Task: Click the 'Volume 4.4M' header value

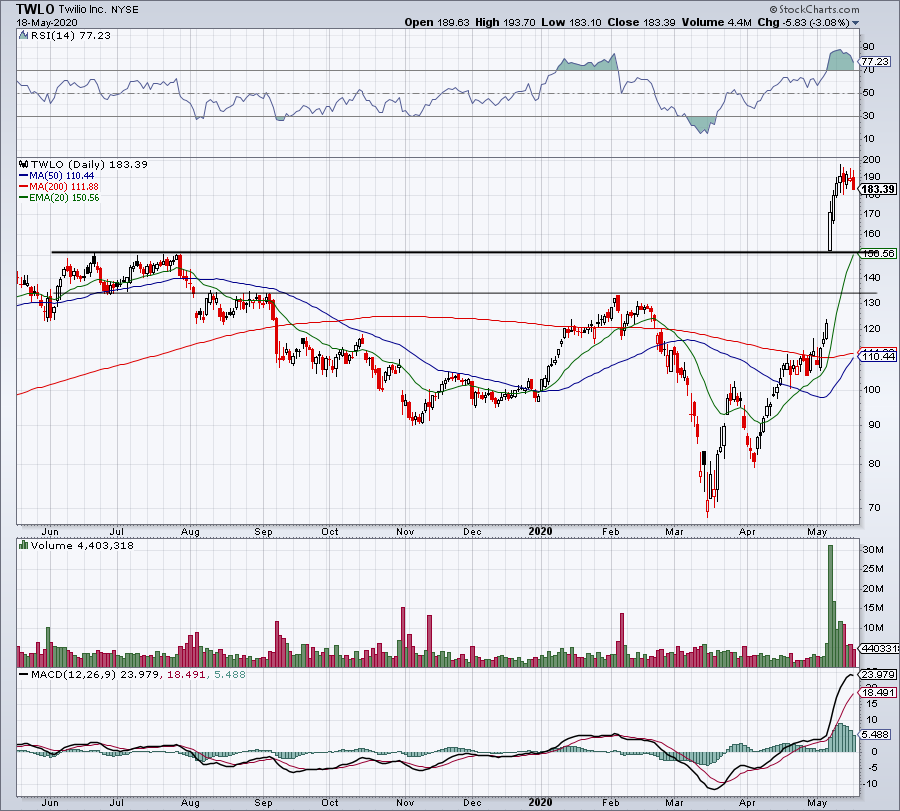Action: tap(716, 22)
